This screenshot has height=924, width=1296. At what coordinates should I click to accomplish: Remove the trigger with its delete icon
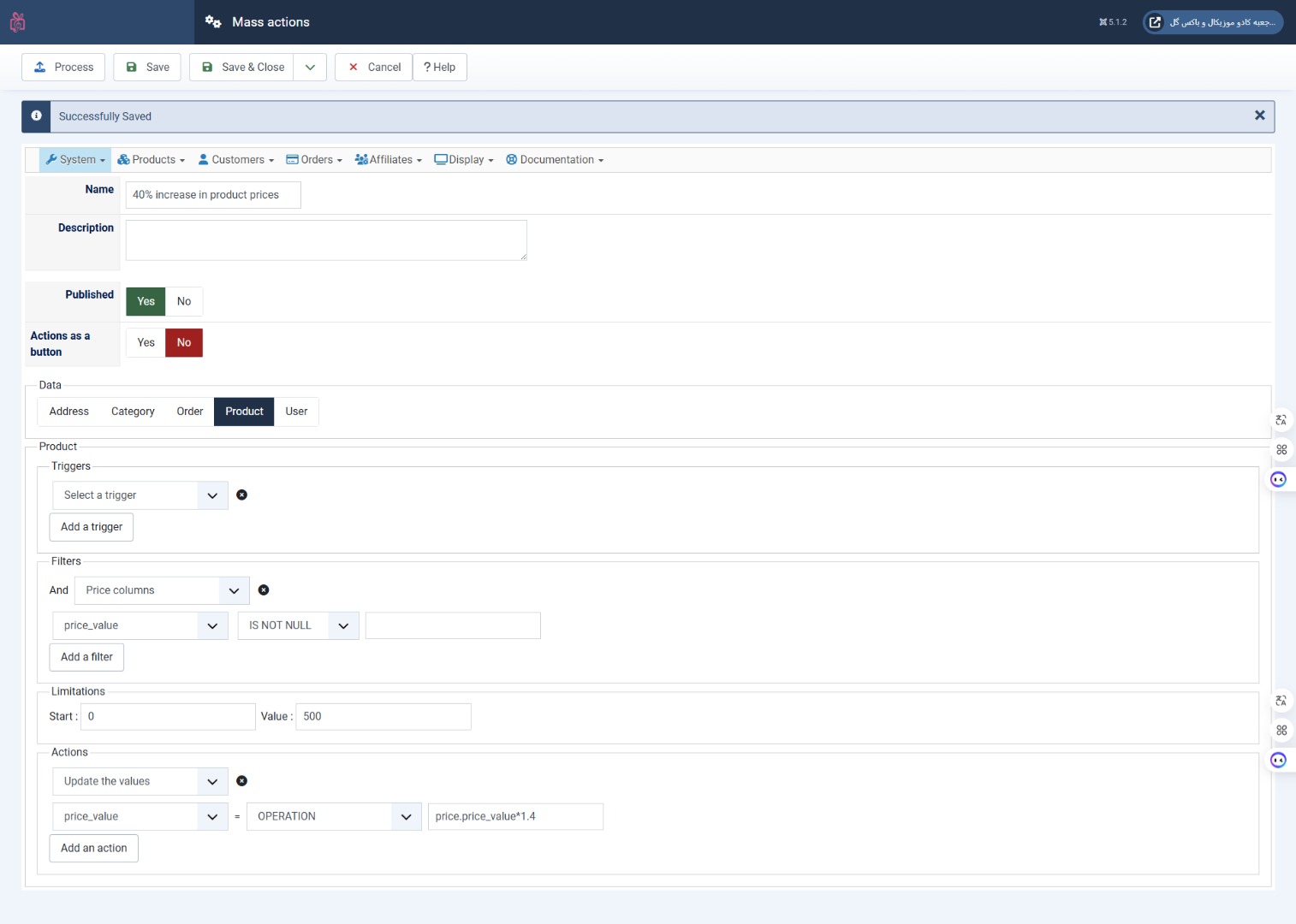(x=242, y=495)
